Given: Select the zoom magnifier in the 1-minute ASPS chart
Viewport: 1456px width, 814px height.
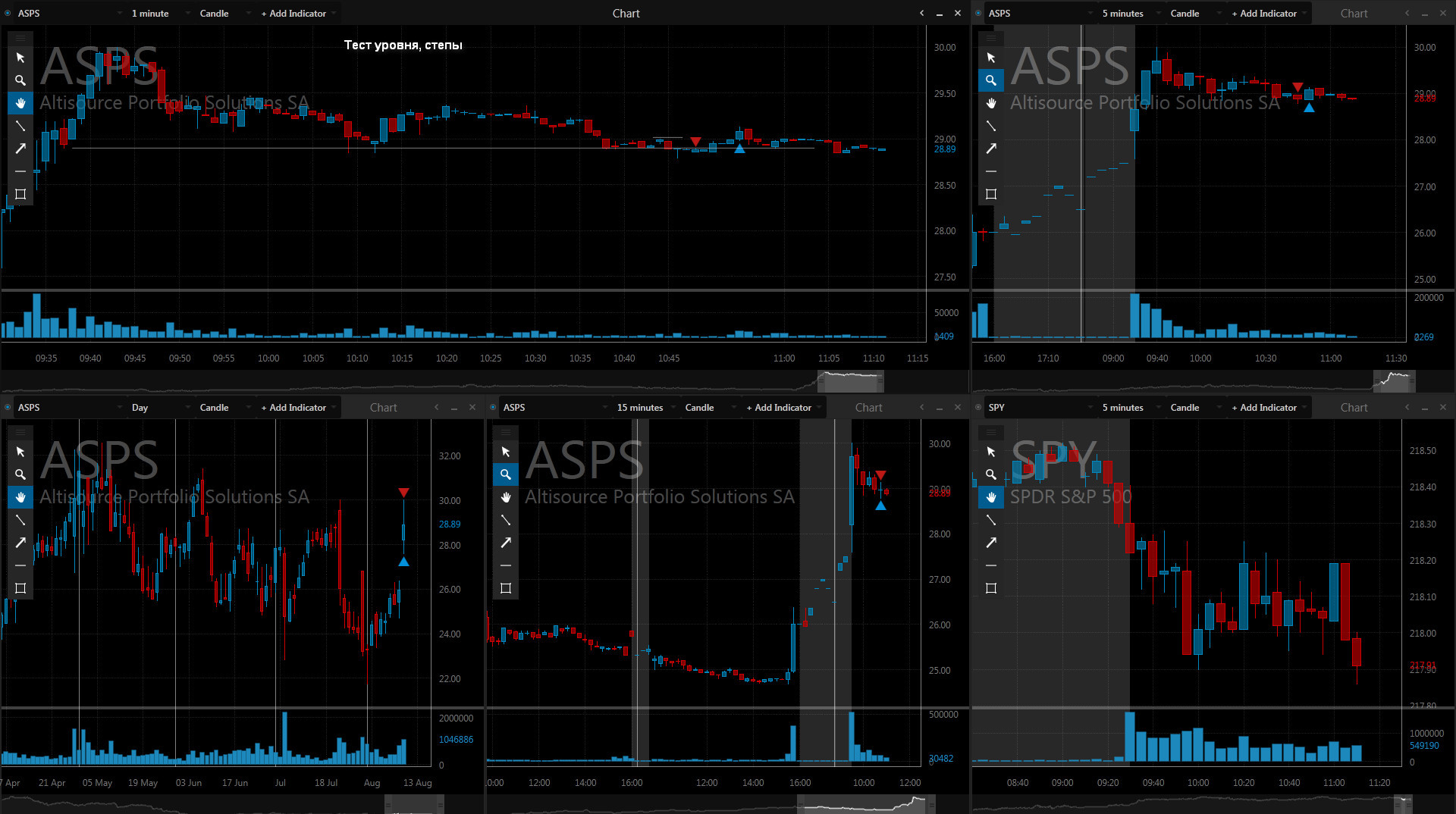Looking at the screenshot, I should 20,80.
